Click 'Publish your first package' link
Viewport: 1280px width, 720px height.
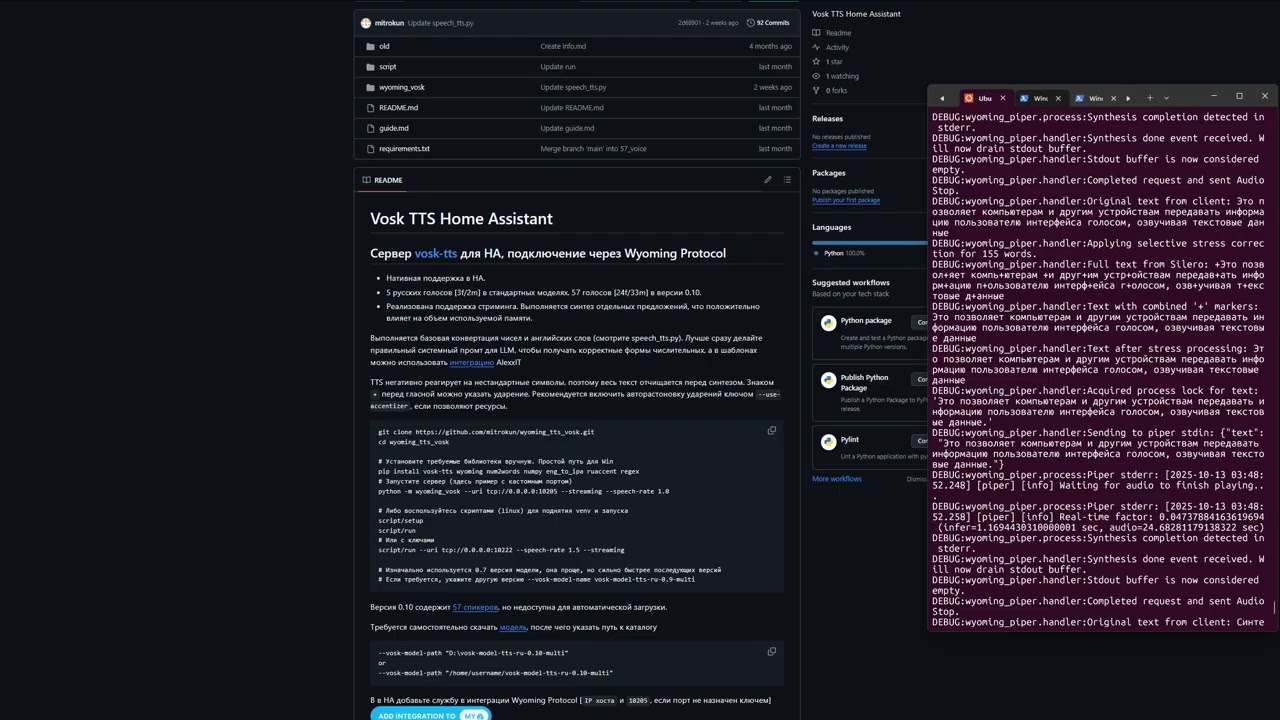[846, 200]
